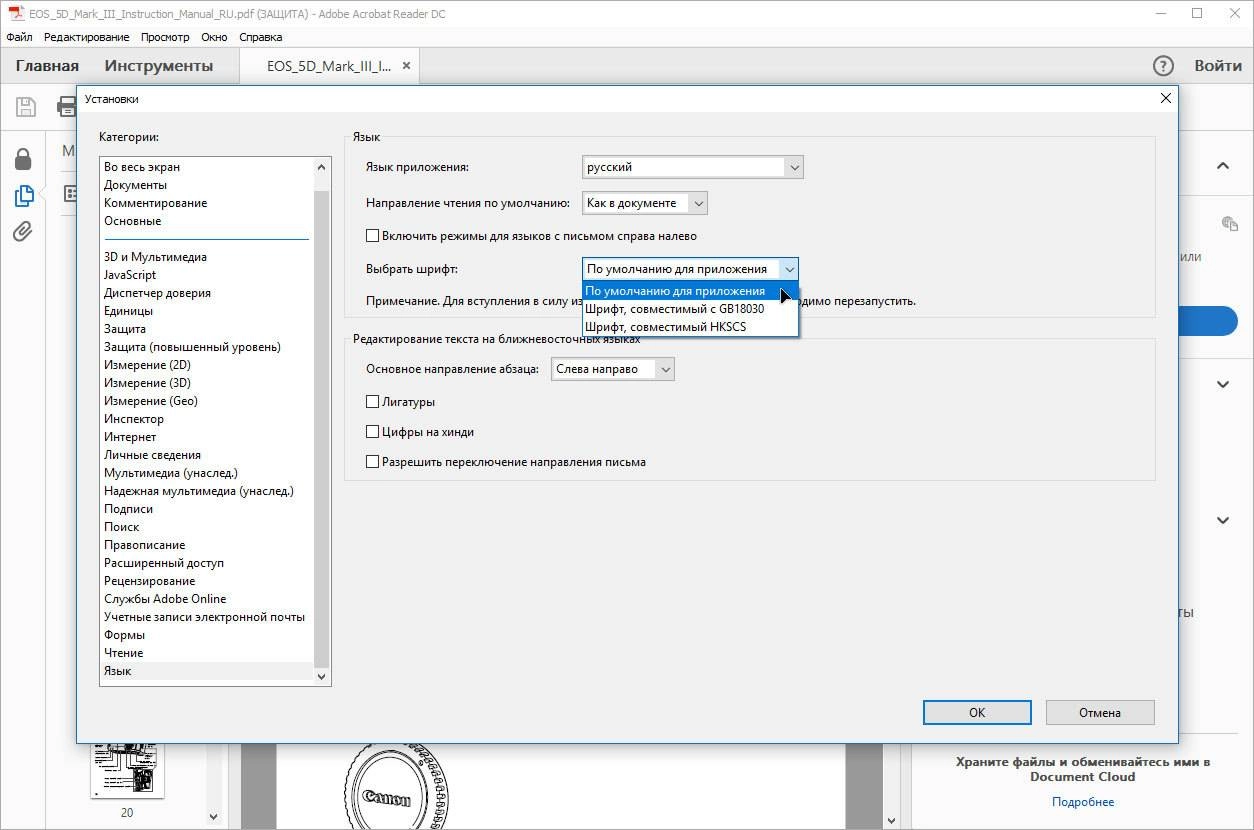Viewport: 1254px width, 830px height.
Task: Toggle the Цифры на хинди checkbox
Action: click(372, 432)
